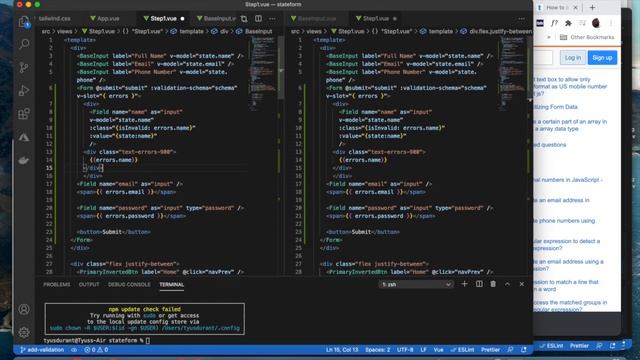Change indentation via Spaces: 2
This screenshot has height=360, width=640.
coord(377,350)
